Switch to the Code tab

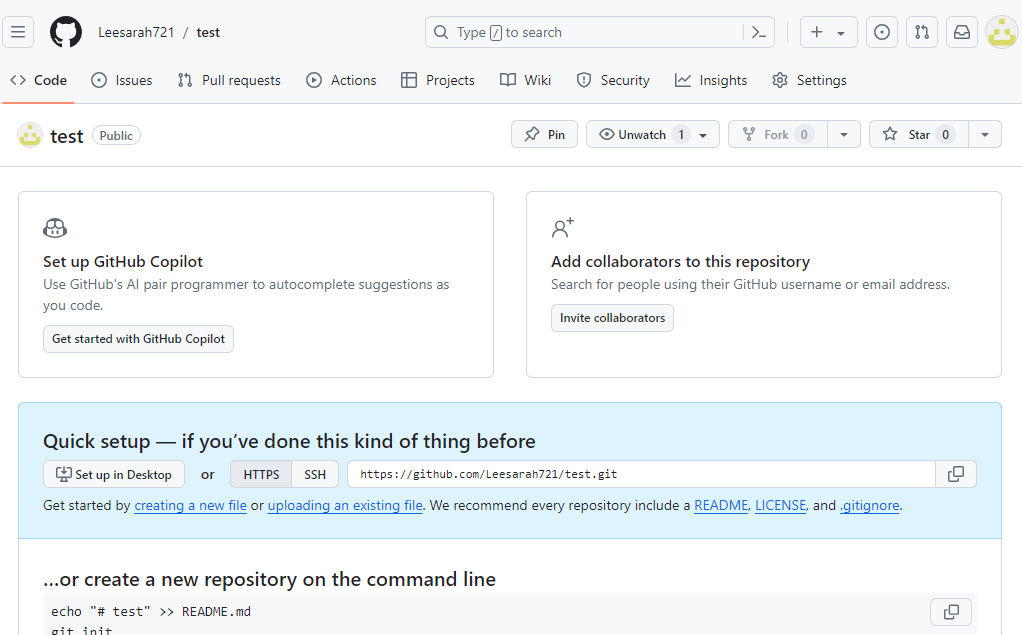tap(38, 80)
